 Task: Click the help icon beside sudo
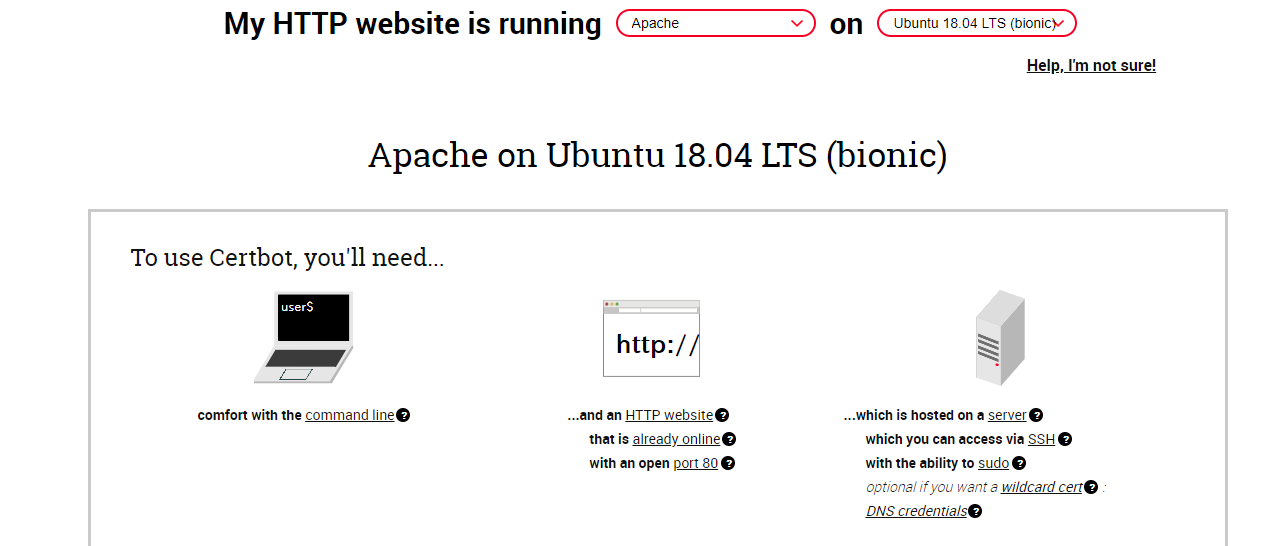pyautogui.click(x=1019, y=463)
